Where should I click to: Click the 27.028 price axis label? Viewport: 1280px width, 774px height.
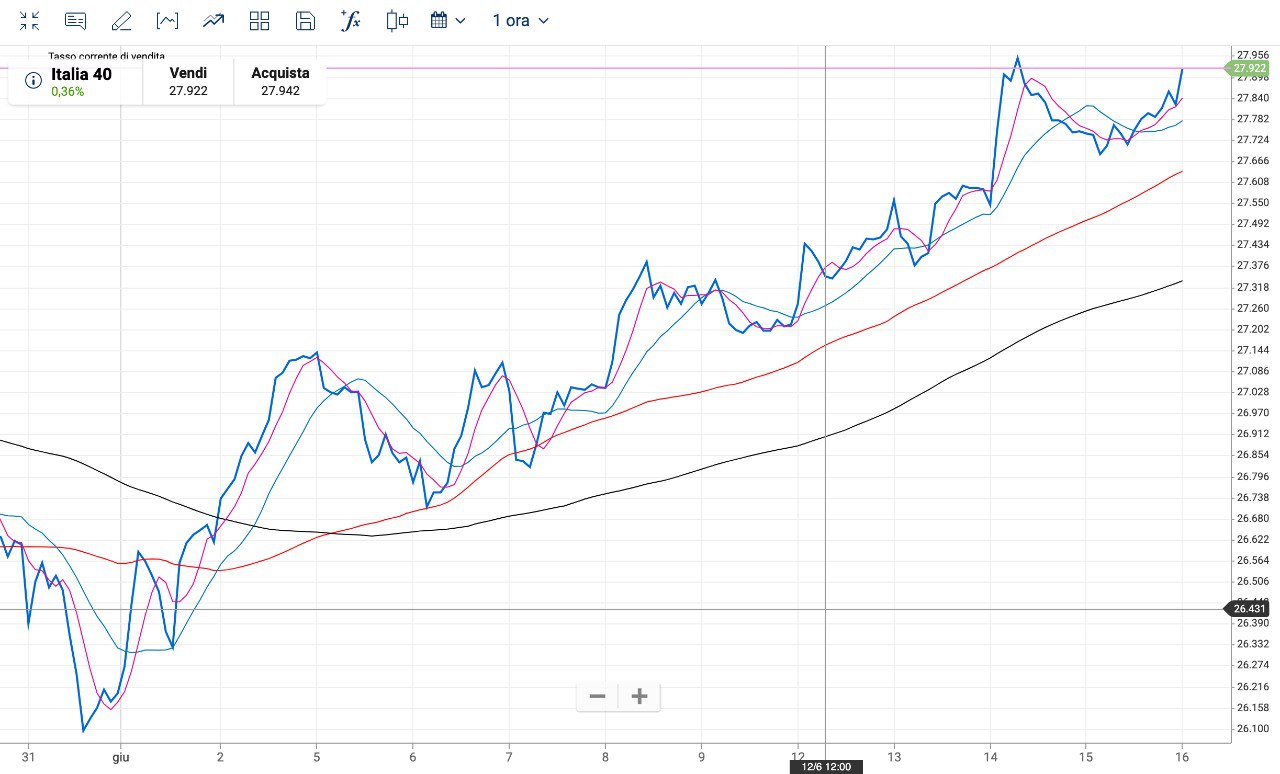(x=1252, y=392)
